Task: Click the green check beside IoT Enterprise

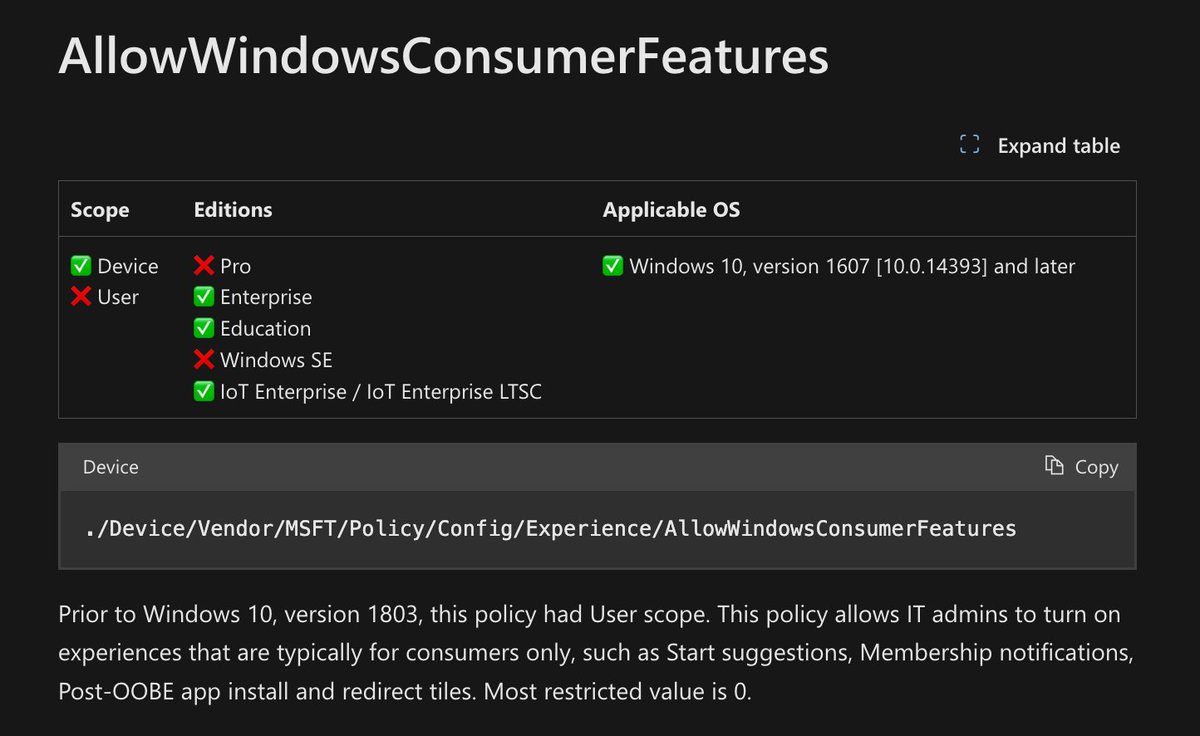Action: [x=204, y=392]
